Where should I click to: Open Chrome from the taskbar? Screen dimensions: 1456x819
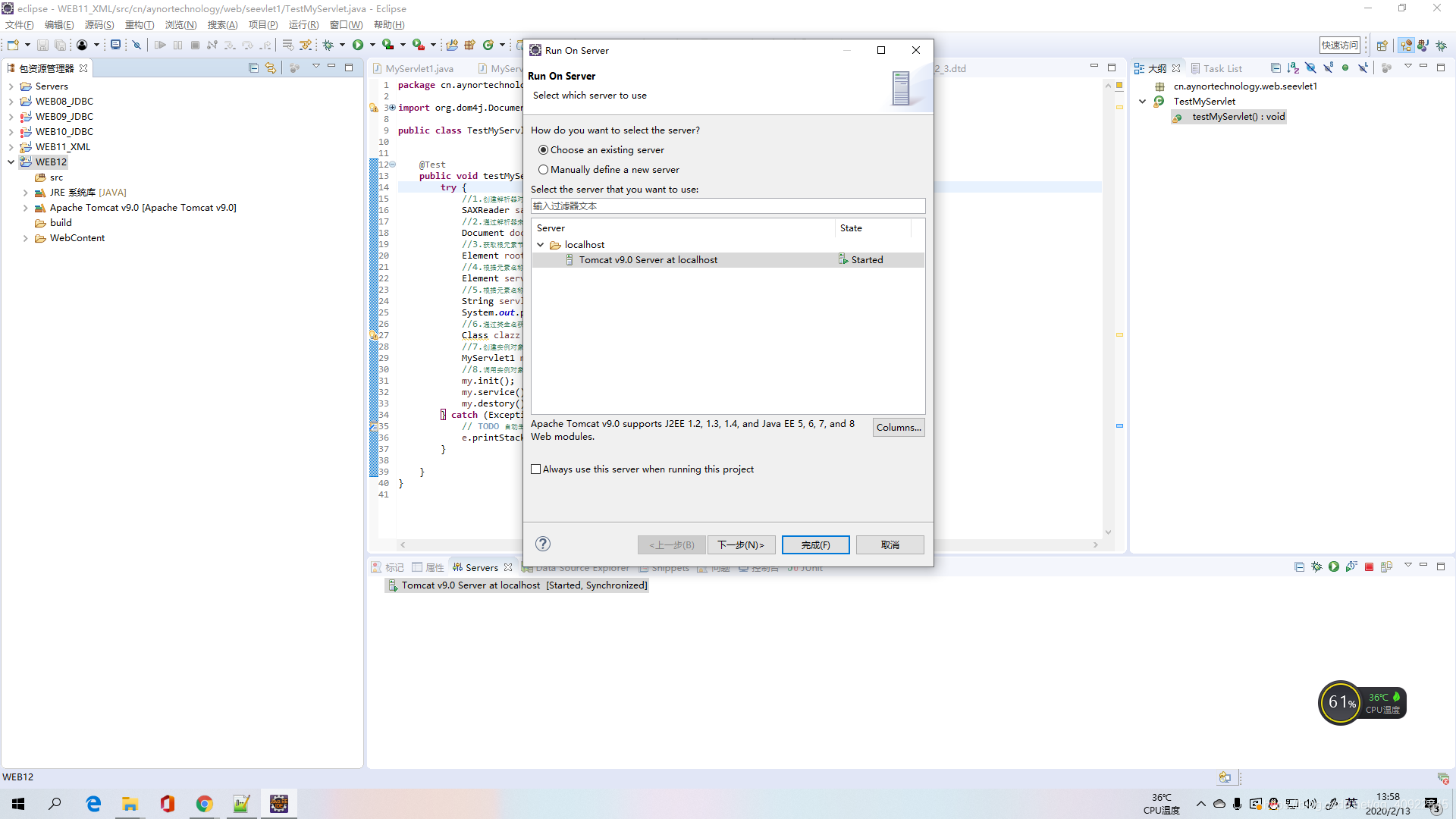204,804
